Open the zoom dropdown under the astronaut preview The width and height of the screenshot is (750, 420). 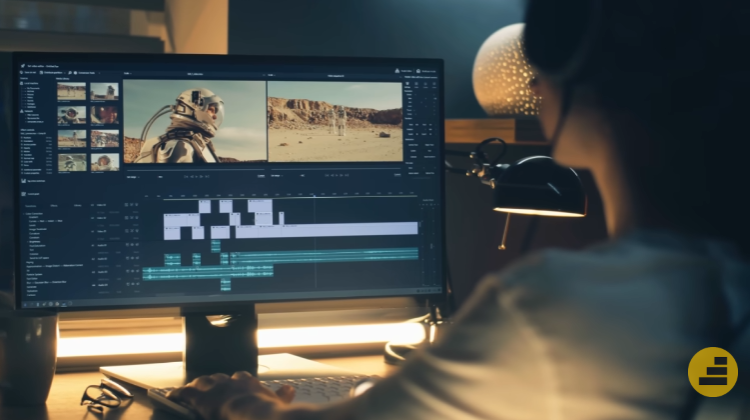(x=133, y=175)
